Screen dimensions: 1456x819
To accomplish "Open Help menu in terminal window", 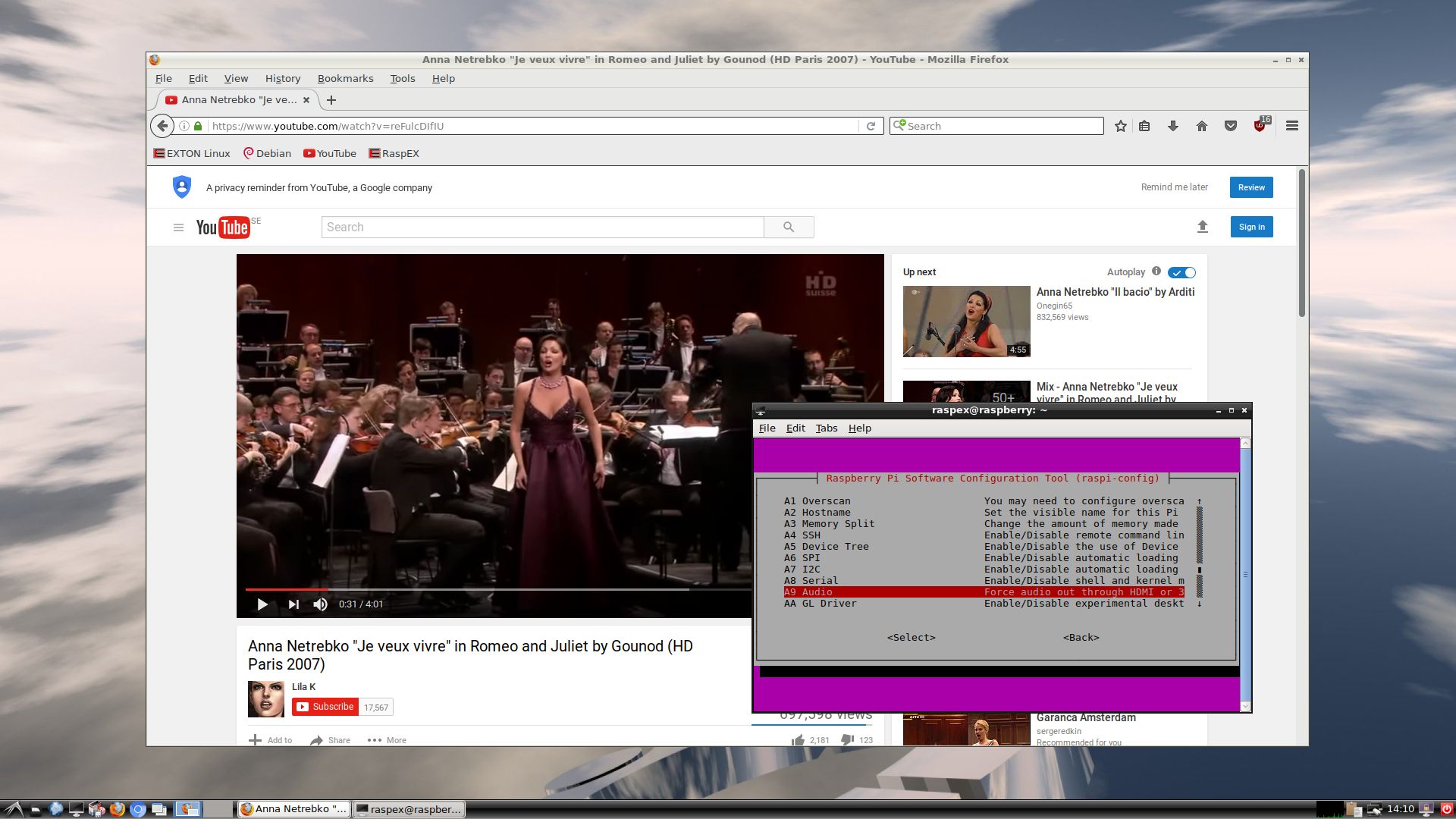I will [x=859, y=428].
